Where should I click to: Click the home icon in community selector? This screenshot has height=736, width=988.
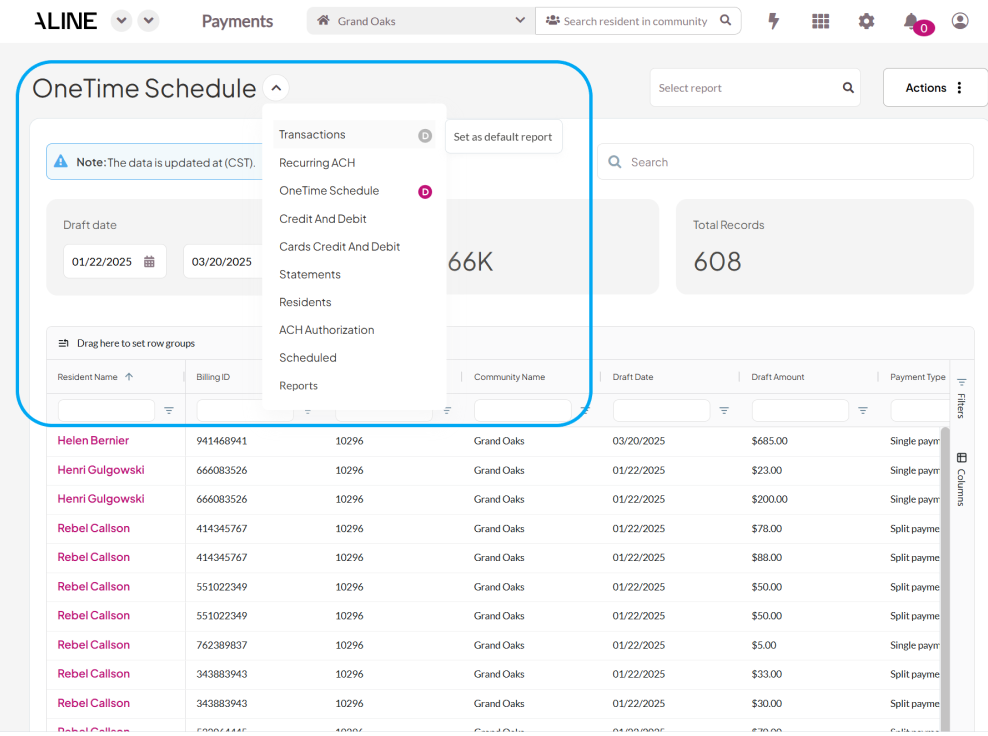tap(323, 20)
